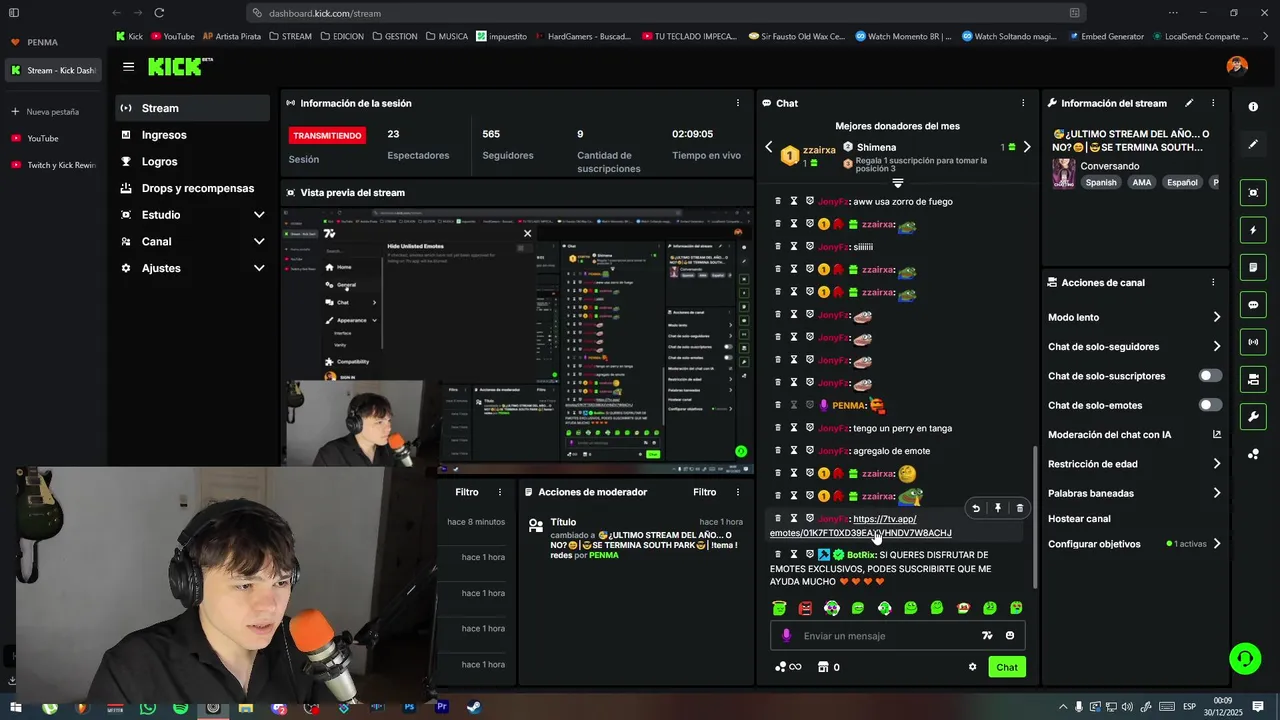
Task: Click the pencil edit icon in the right sidebar
Action: [x=1253, y=144]
